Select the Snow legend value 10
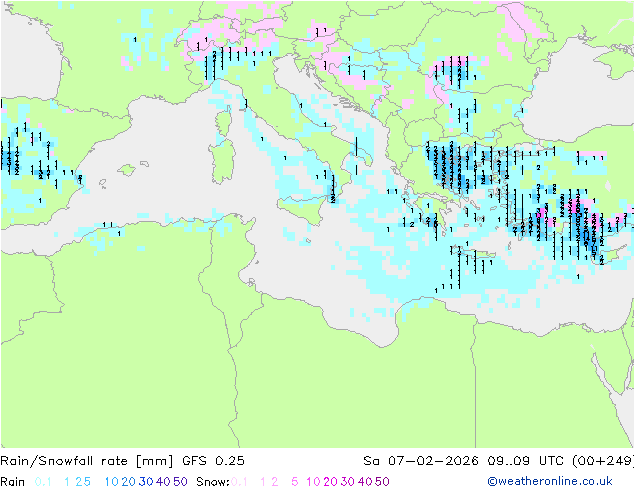Viewport: 634px width, 490px height. coord(313,482)
